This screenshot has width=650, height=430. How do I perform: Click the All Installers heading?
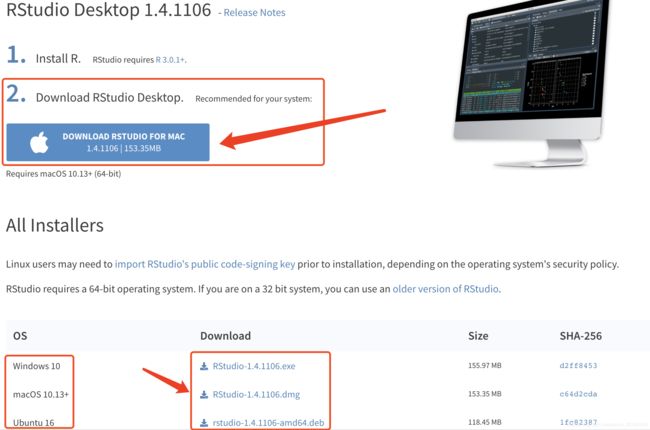click(55, 226)
